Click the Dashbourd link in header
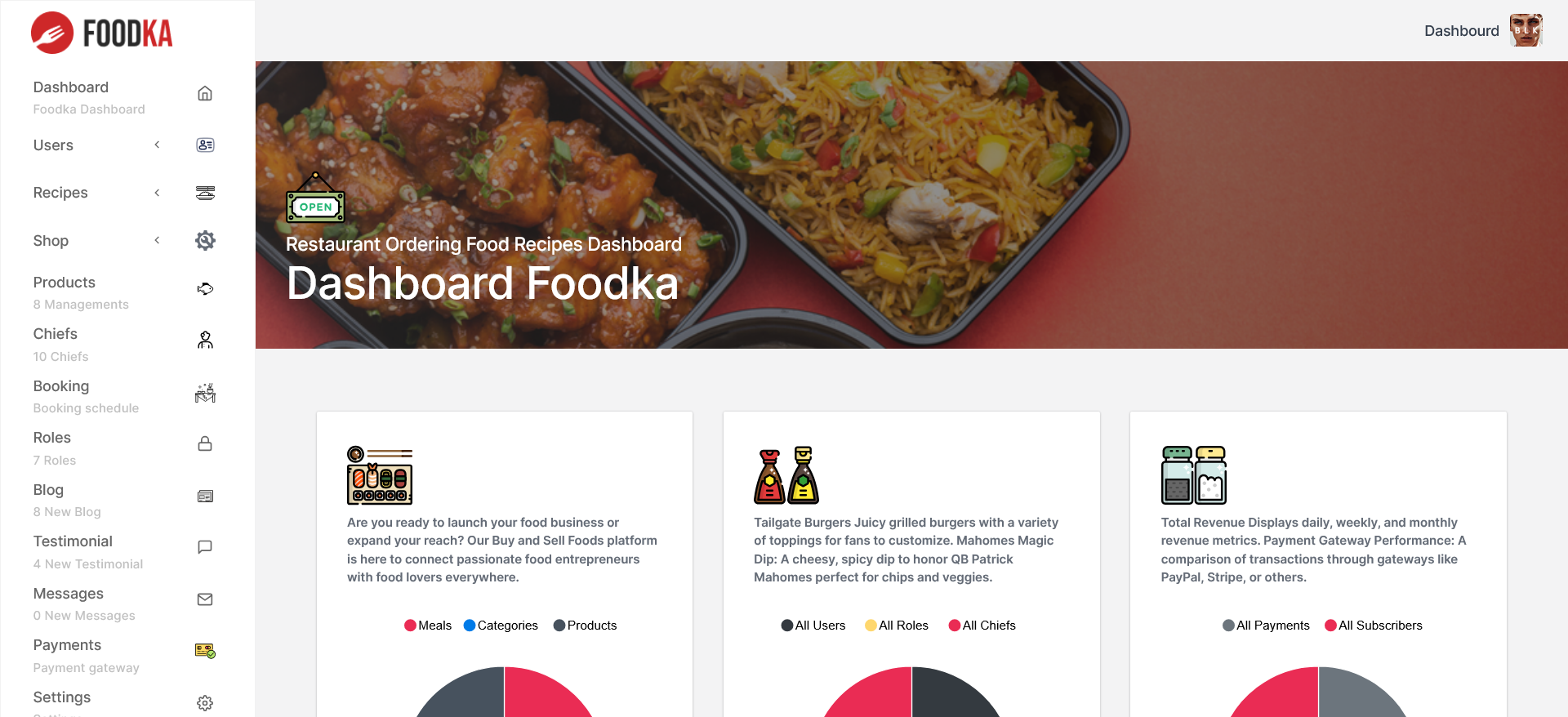Viewport: 1568px width, 717px height. (x=1462, y=31)
